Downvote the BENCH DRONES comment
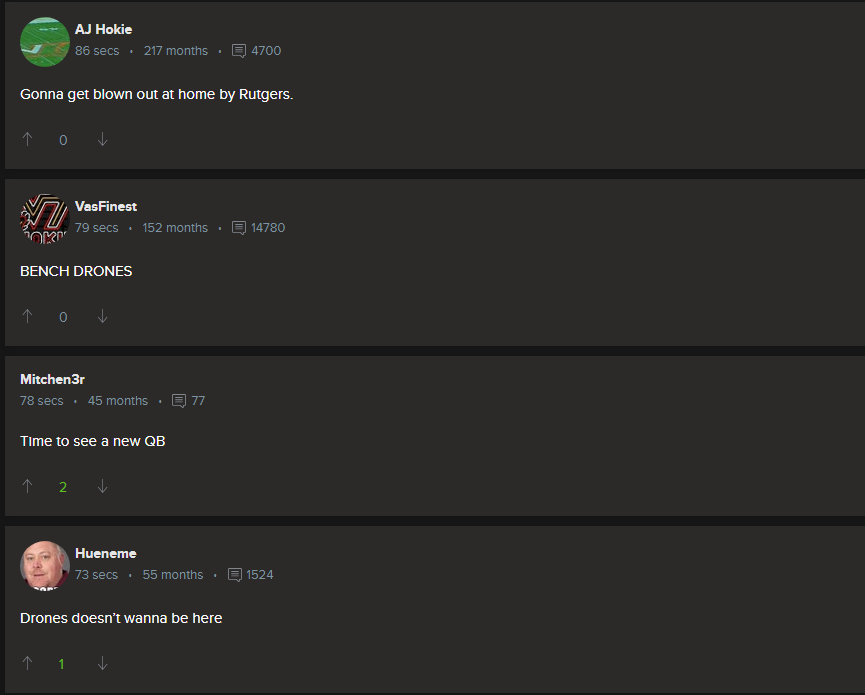This screenshot has height=695, width=865. point(103,317)
